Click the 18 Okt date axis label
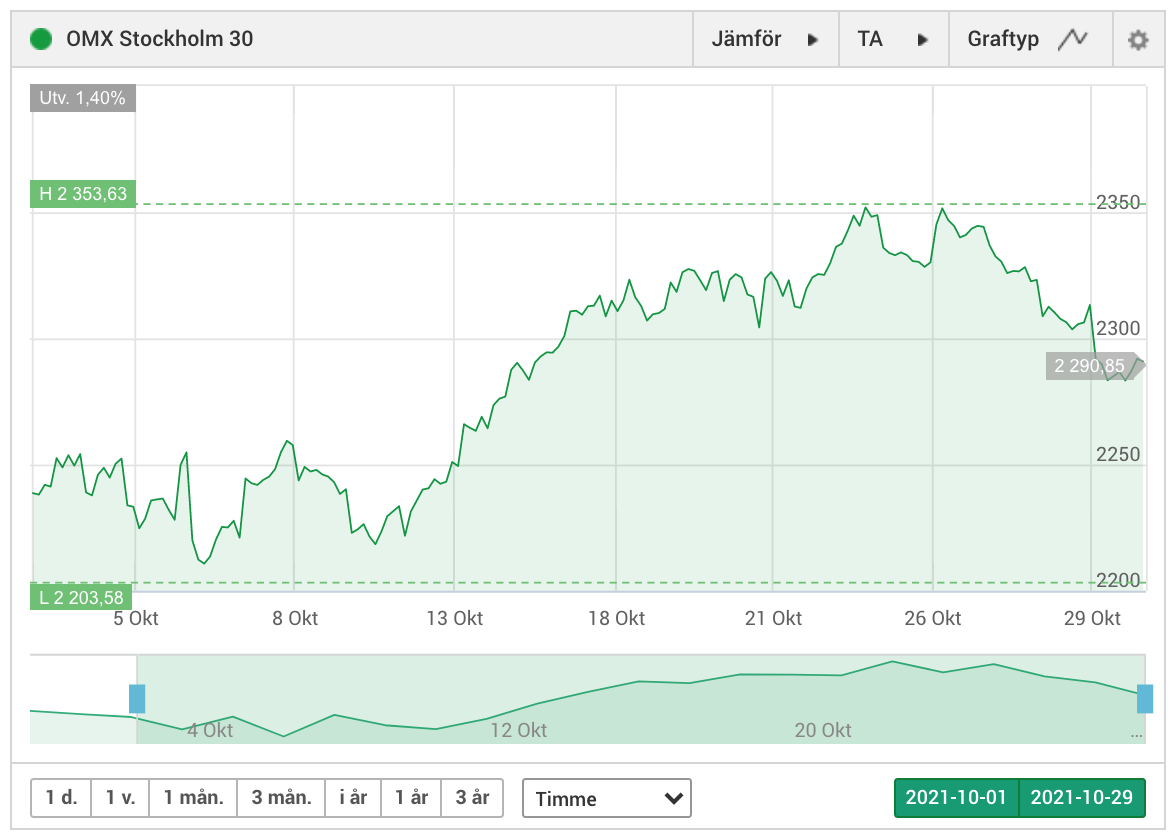This screenshot has width=1176, height=838. 616,619
